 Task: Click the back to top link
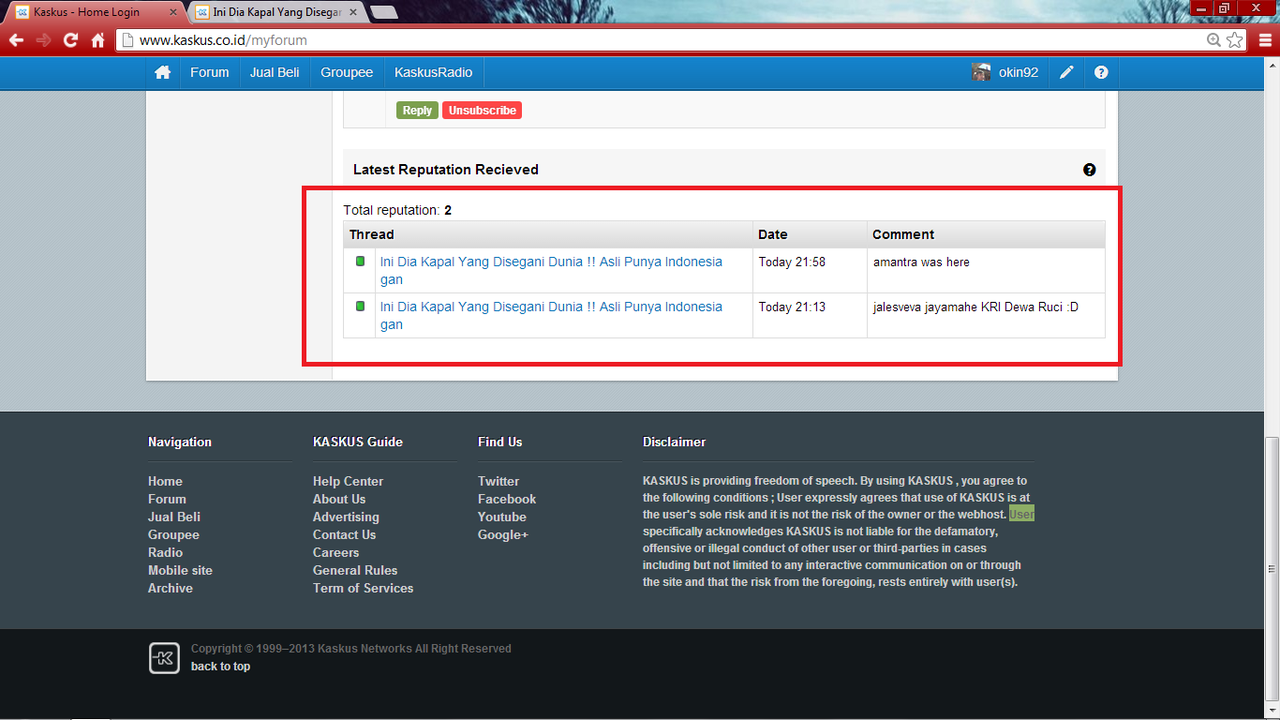click(220, 666)
